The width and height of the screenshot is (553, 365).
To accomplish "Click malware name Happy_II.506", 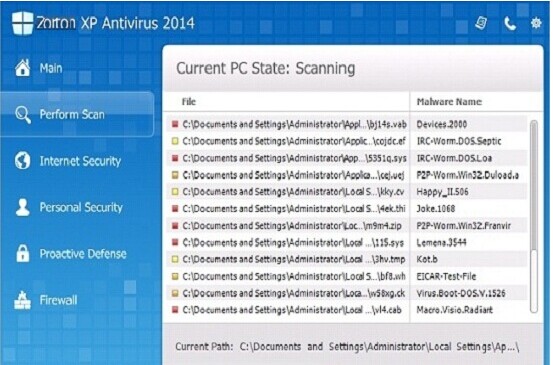I will tap(442, 192).
